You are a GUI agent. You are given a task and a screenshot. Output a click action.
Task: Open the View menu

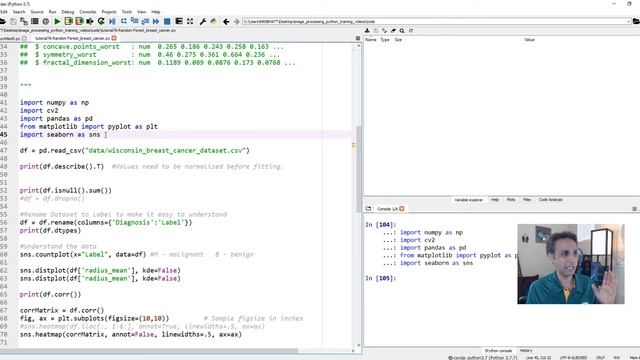[x=141, y=12]
